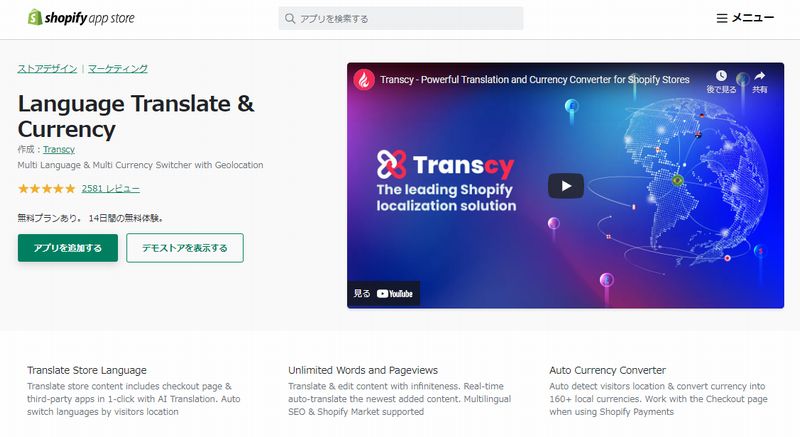Click the Transcy knot logo in video

tap(391, 165)
